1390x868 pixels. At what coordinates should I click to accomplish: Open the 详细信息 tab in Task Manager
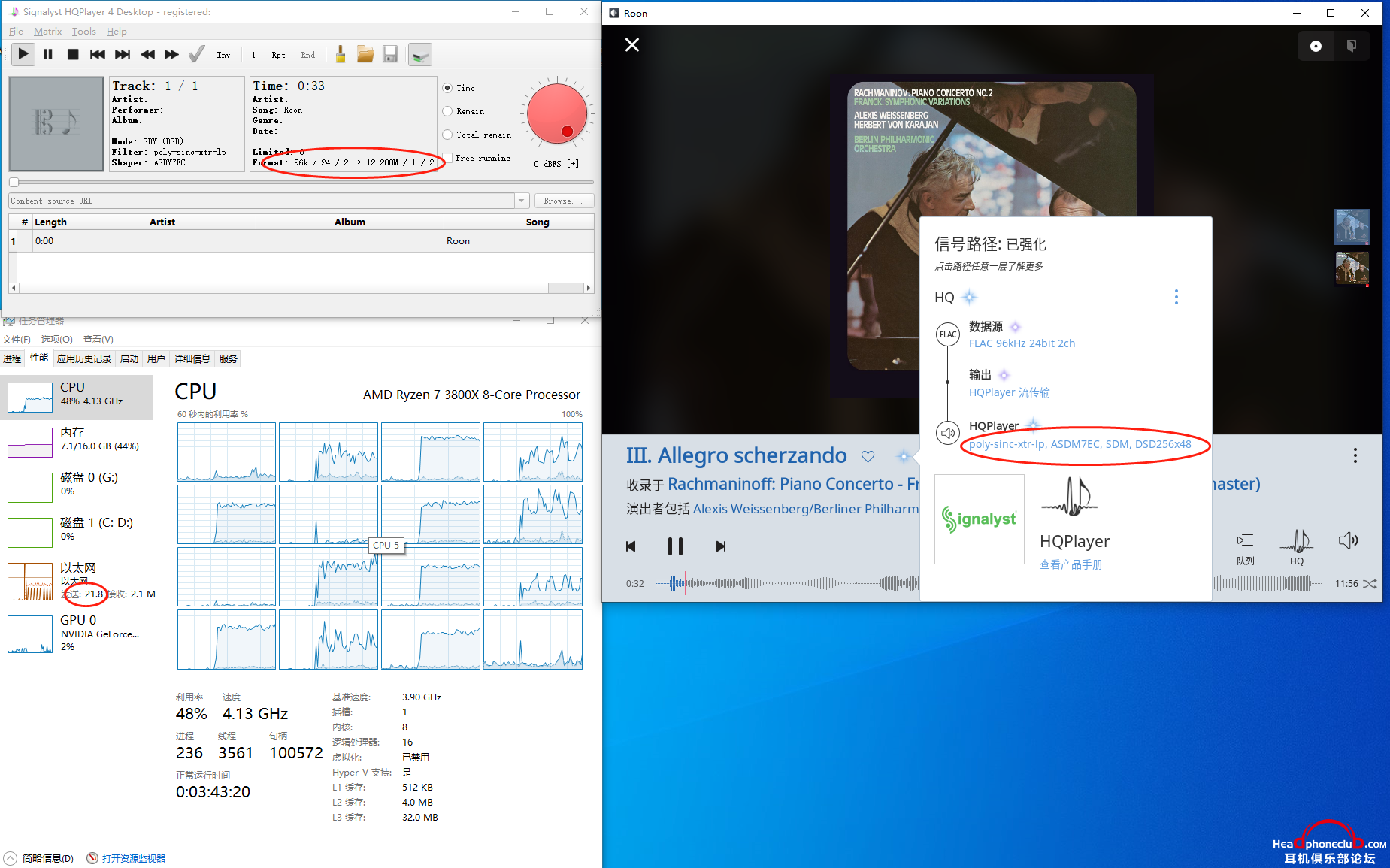(x=192, y=359)
